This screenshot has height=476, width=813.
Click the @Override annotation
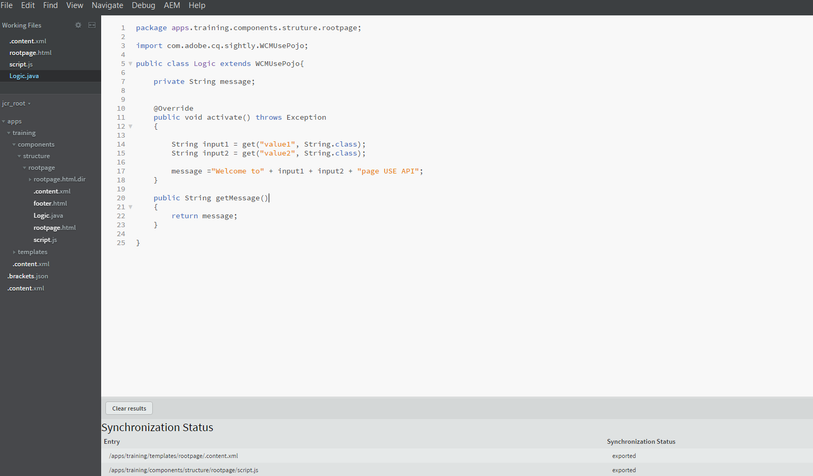(173, 108)
